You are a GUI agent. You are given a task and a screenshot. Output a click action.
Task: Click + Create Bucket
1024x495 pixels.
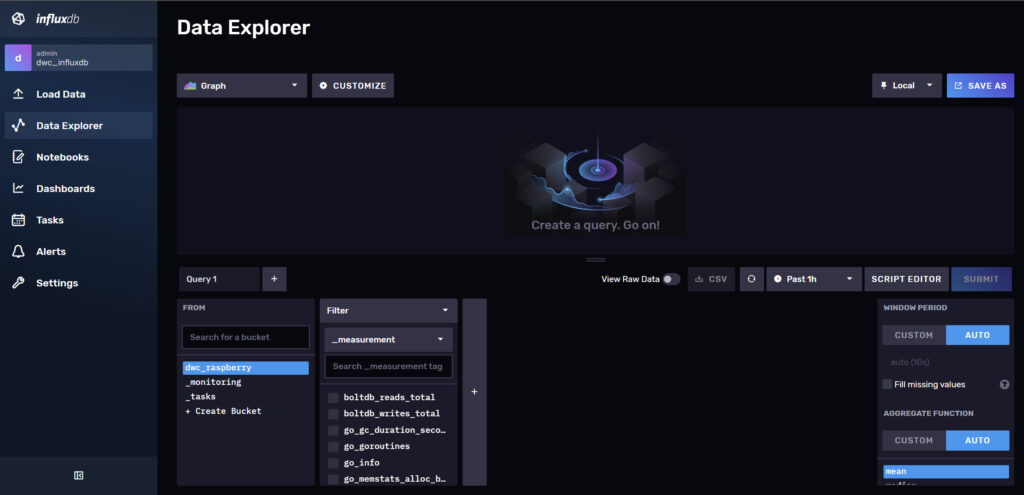[246, 411]
